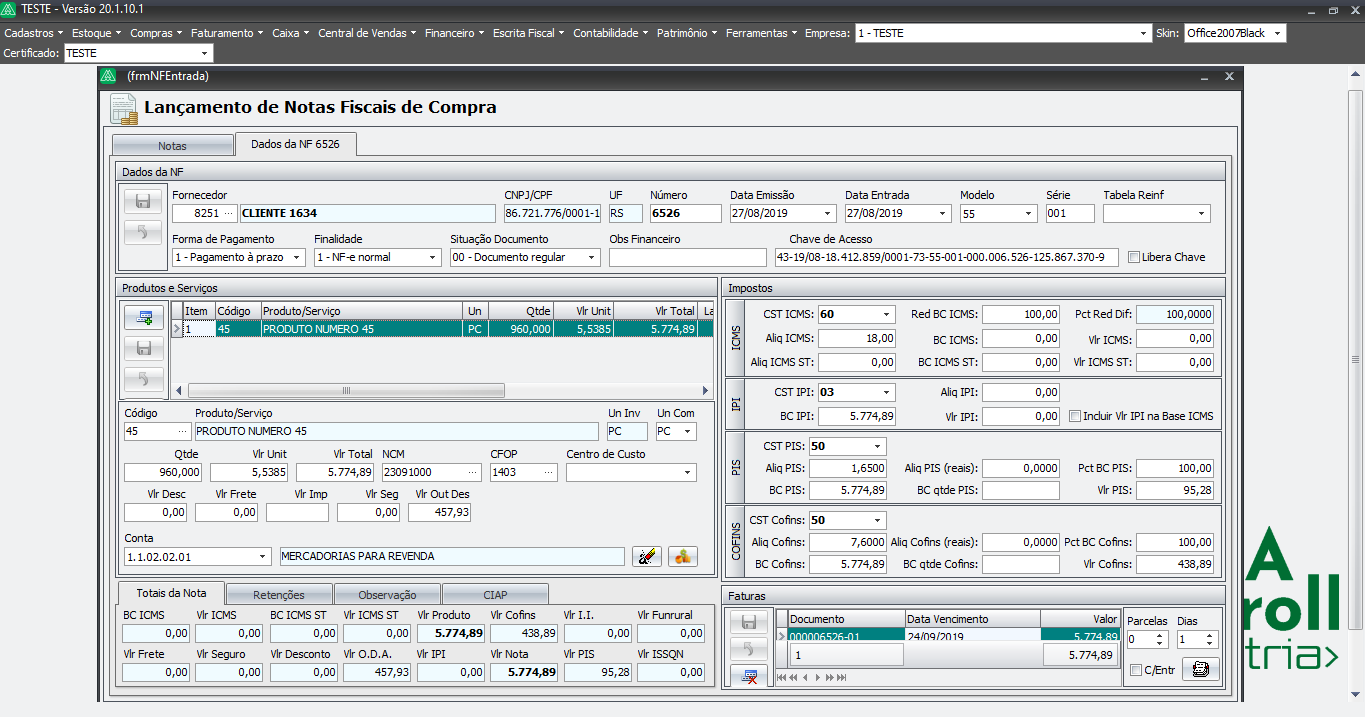Open the Escrita Fiscal menu

click(528, 33)
